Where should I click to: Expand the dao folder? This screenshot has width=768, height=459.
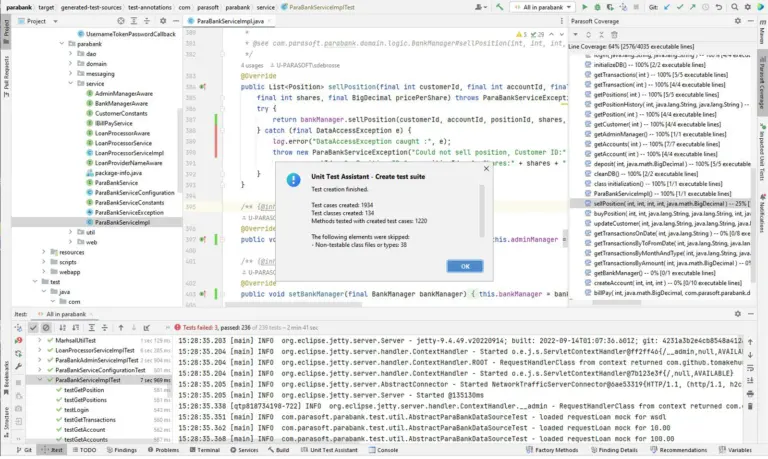point(71,54)
